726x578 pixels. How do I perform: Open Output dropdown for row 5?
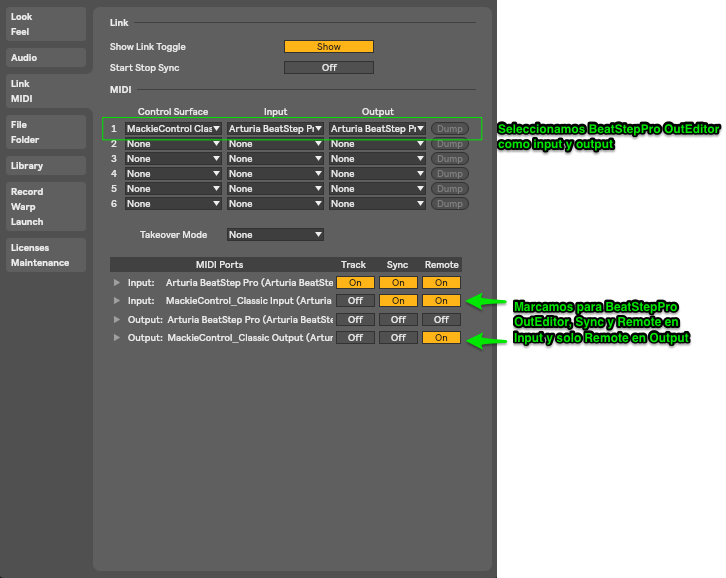(x=377, y=189)
